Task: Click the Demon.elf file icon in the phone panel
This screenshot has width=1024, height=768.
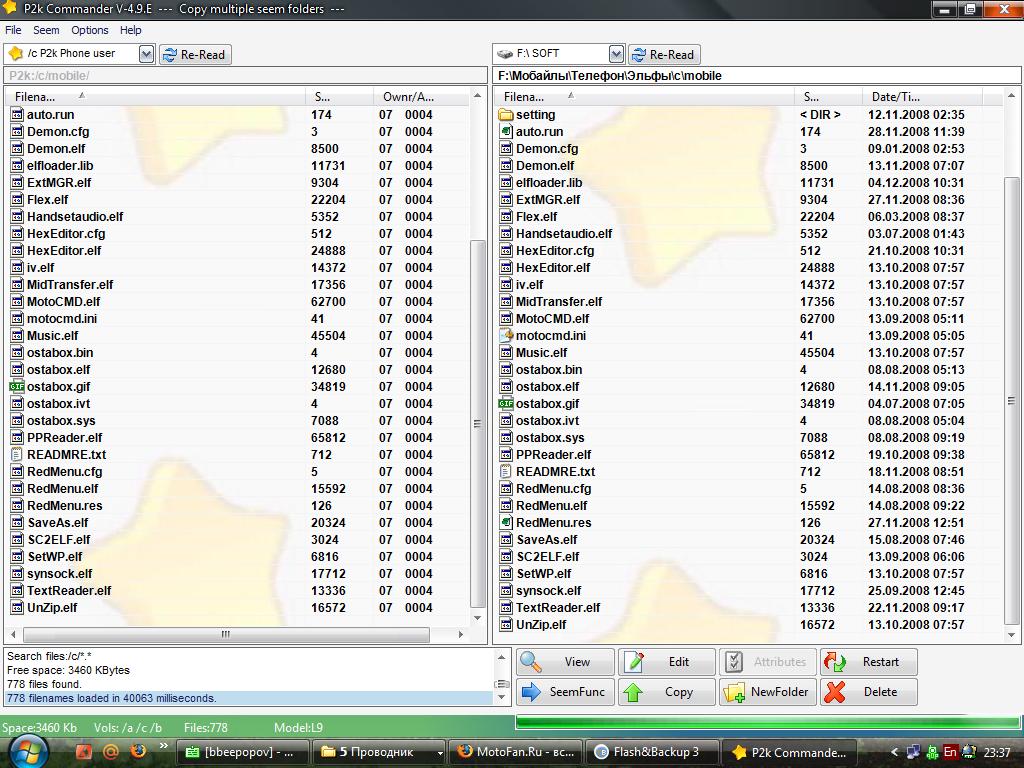Action: [x=17, y=149]
